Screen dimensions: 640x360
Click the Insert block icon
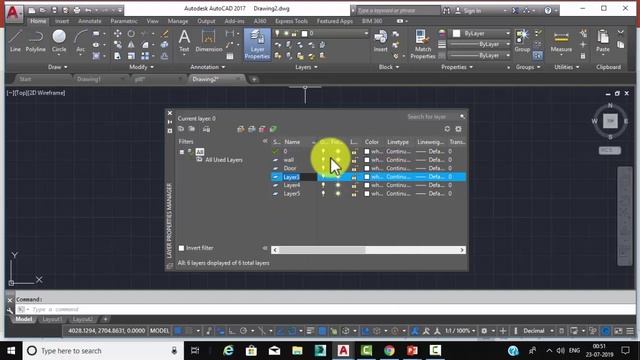380,41
